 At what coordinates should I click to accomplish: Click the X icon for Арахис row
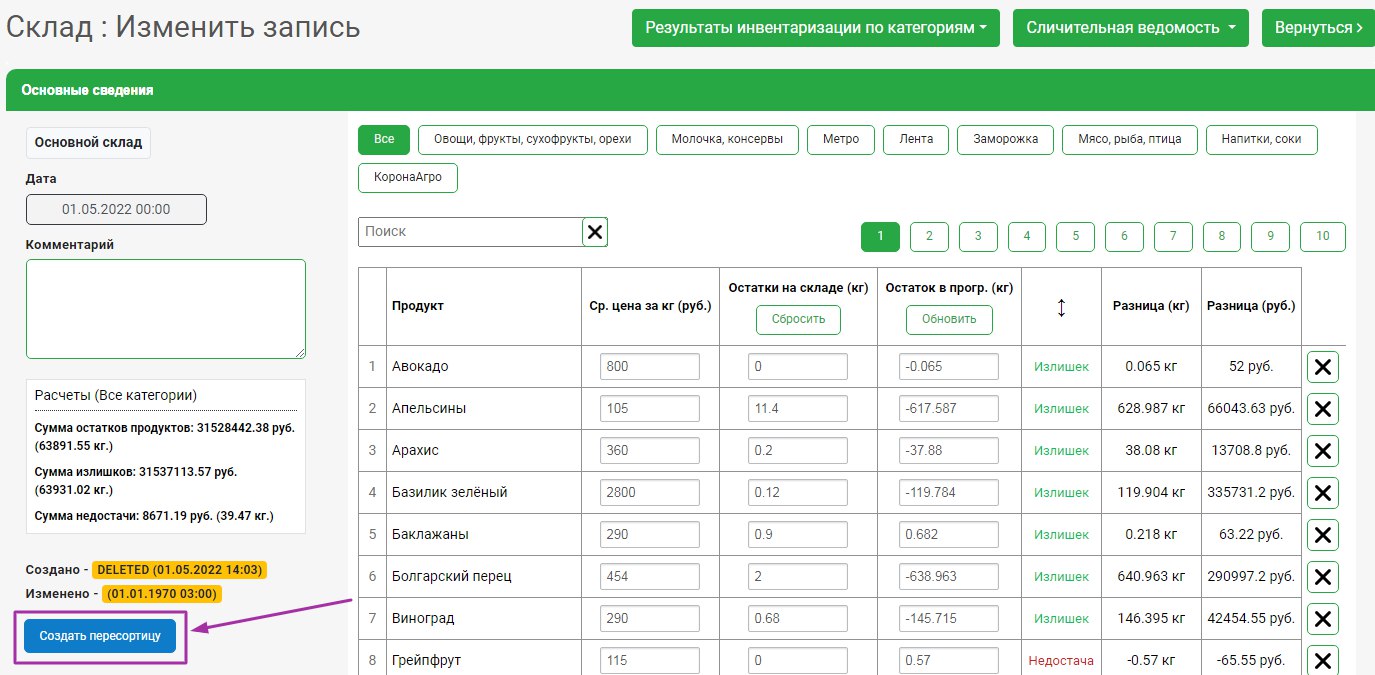tap(1322, 451)
